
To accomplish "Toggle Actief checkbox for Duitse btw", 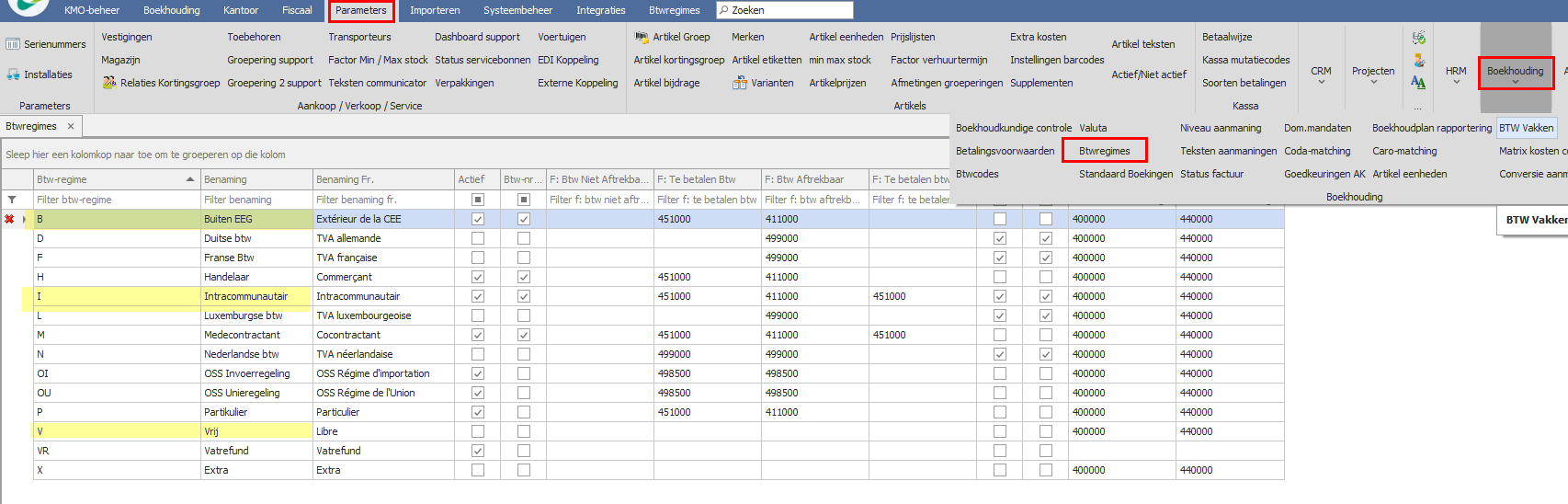I will 477,238.
